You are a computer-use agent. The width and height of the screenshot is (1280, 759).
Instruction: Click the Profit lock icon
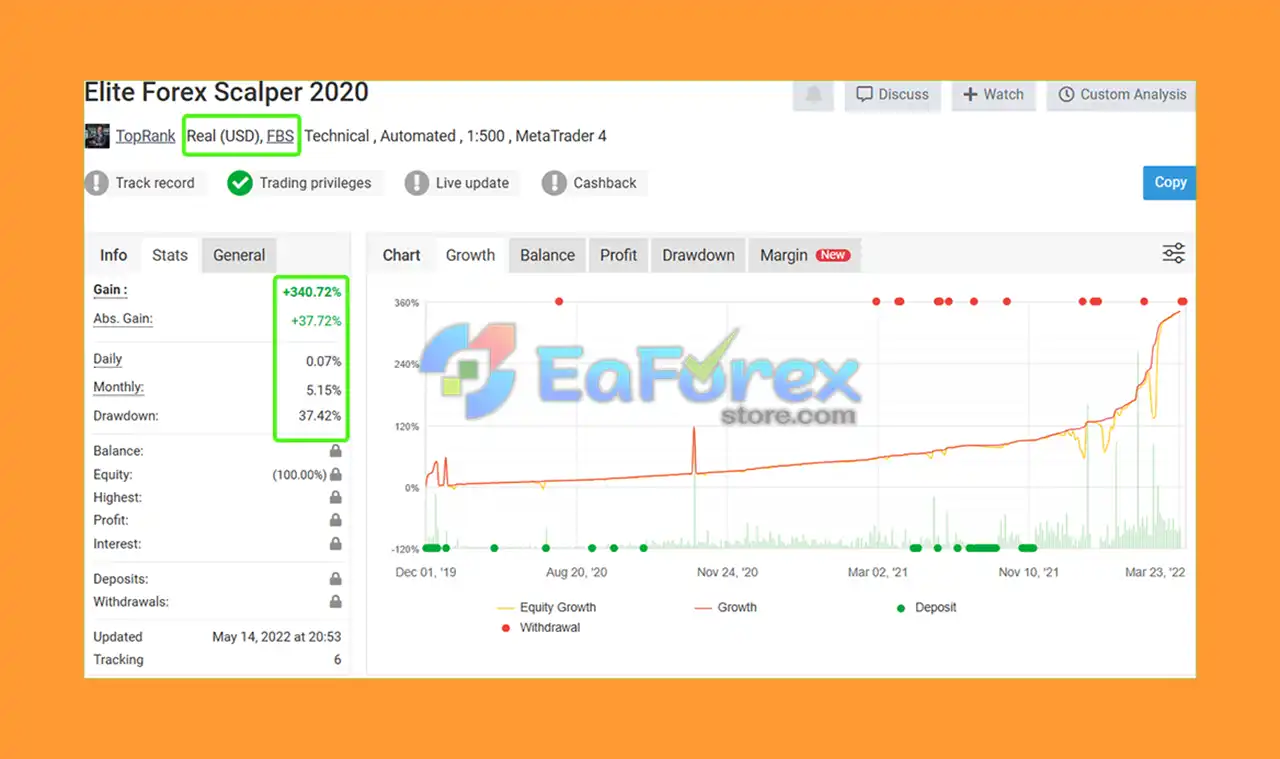(335, 520)
